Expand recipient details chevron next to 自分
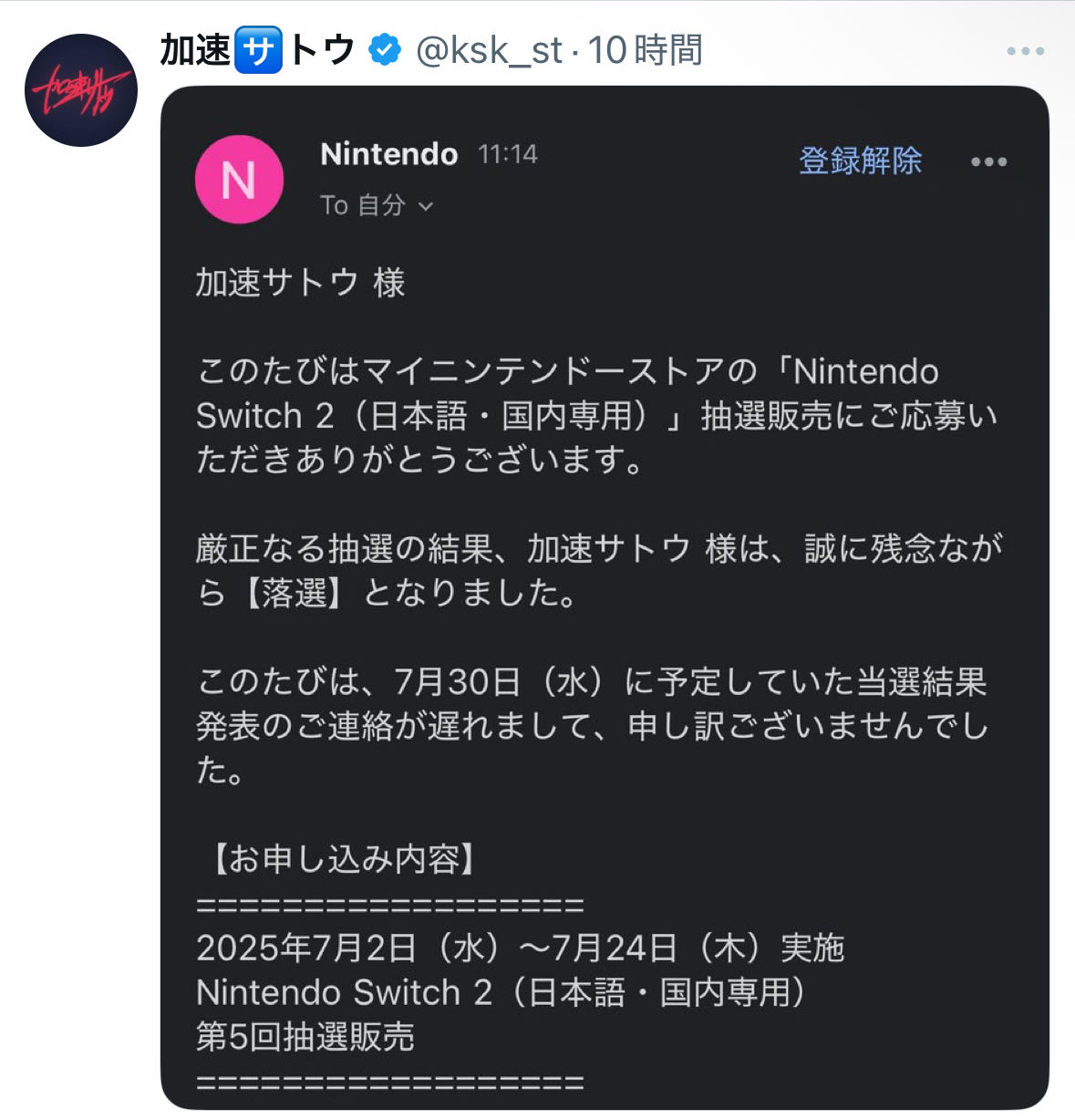Screen dimensions: 1075x1120 pos(426,207)
